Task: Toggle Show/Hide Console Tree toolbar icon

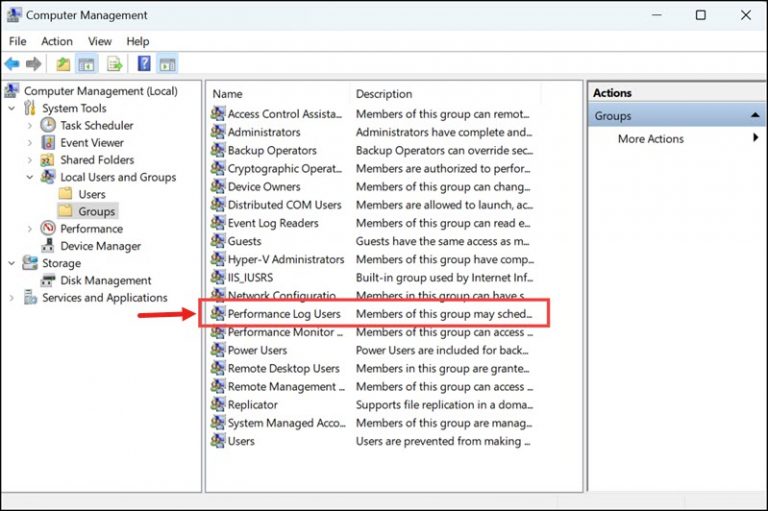Action: (x=87, y=64)
